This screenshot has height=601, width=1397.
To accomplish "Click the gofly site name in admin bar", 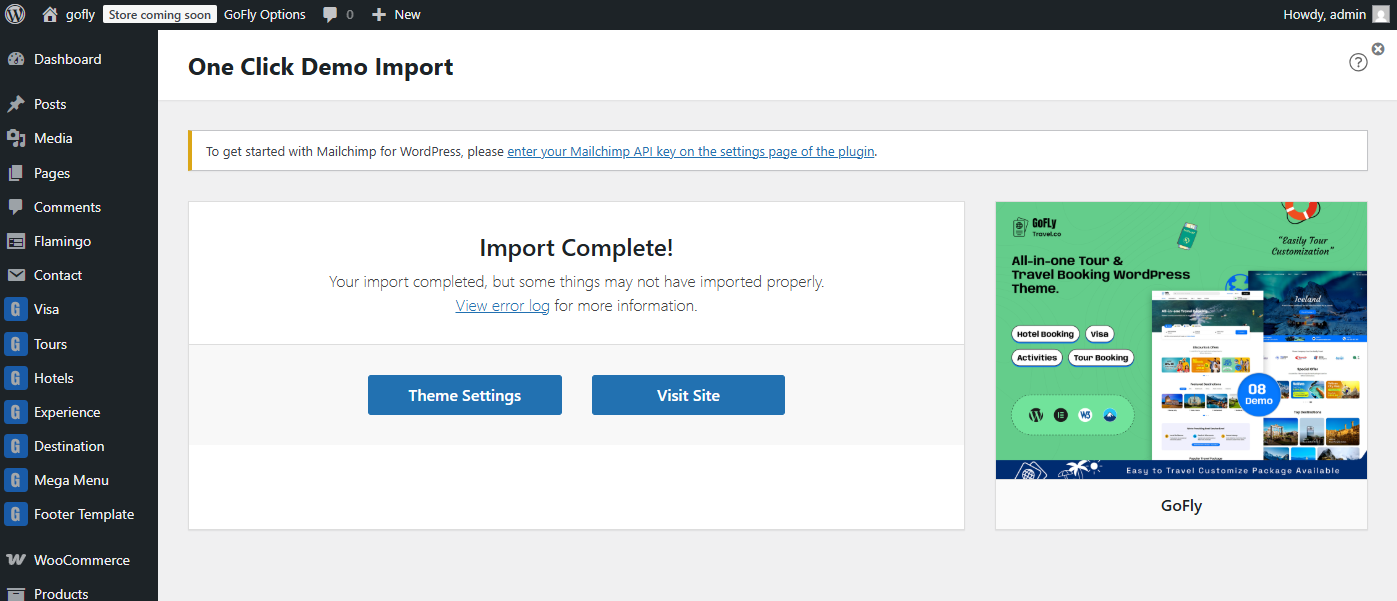I will pos(80,14).
